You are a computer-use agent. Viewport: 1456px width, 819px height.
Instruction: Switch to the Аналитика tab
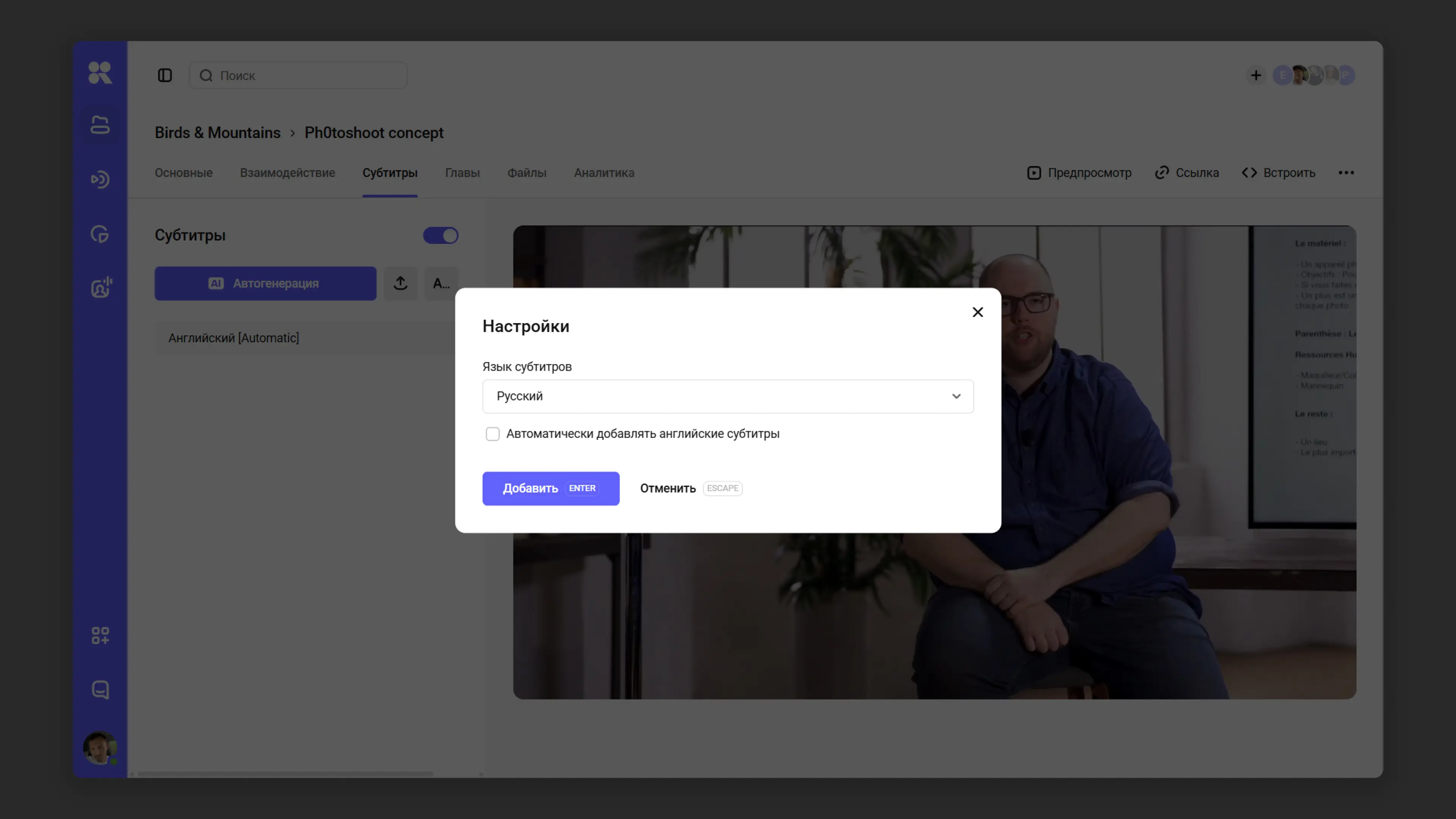[604, 173]
